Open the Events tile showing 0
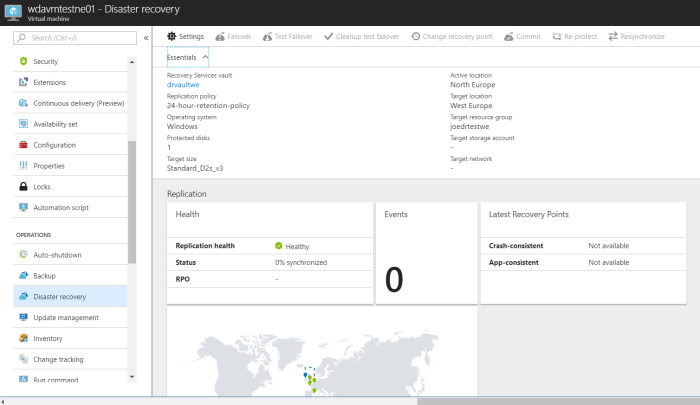 (425, 254)
